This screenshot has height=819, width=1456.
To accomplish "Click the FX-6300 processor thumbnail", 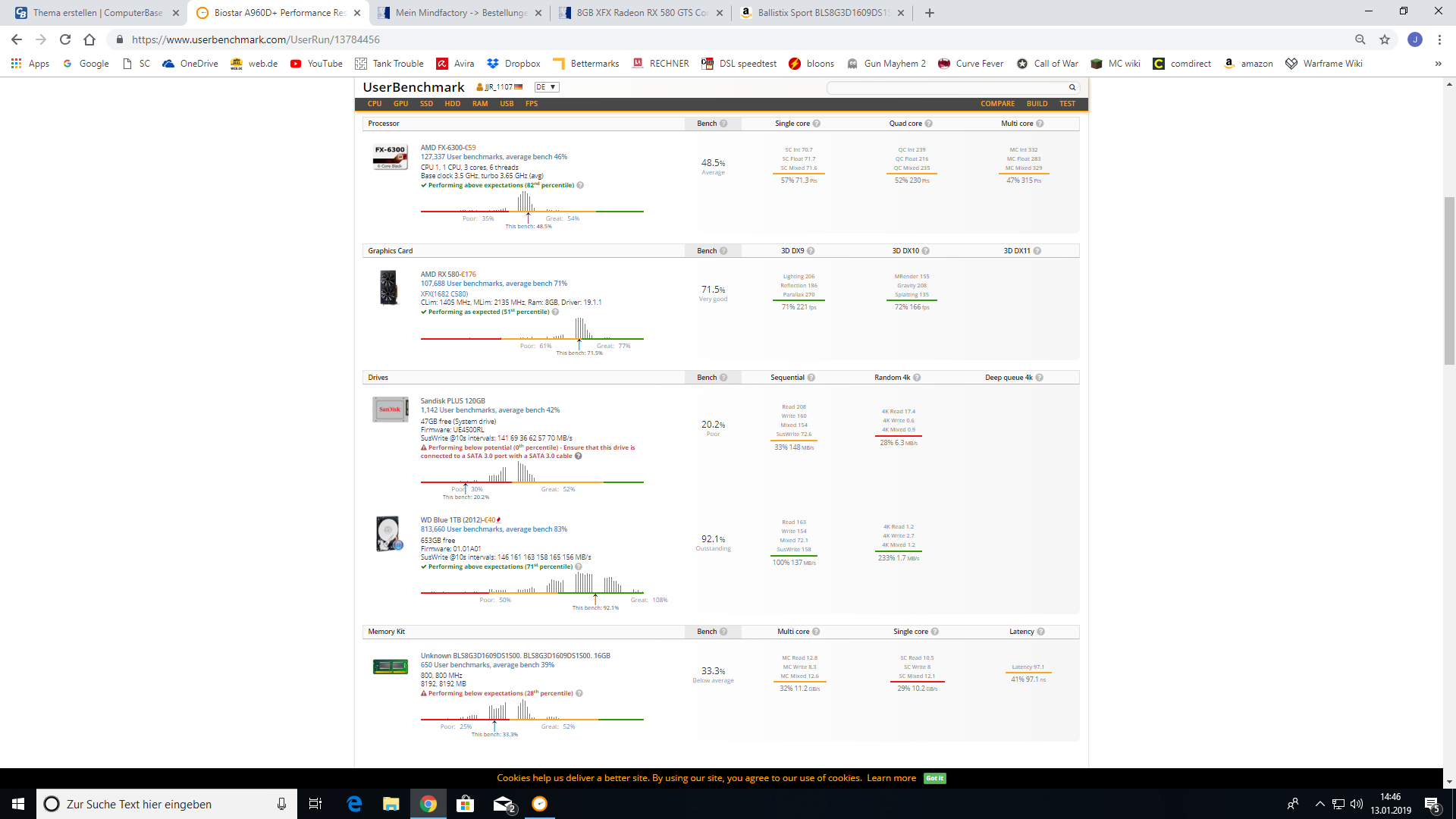I will (390, 156).
